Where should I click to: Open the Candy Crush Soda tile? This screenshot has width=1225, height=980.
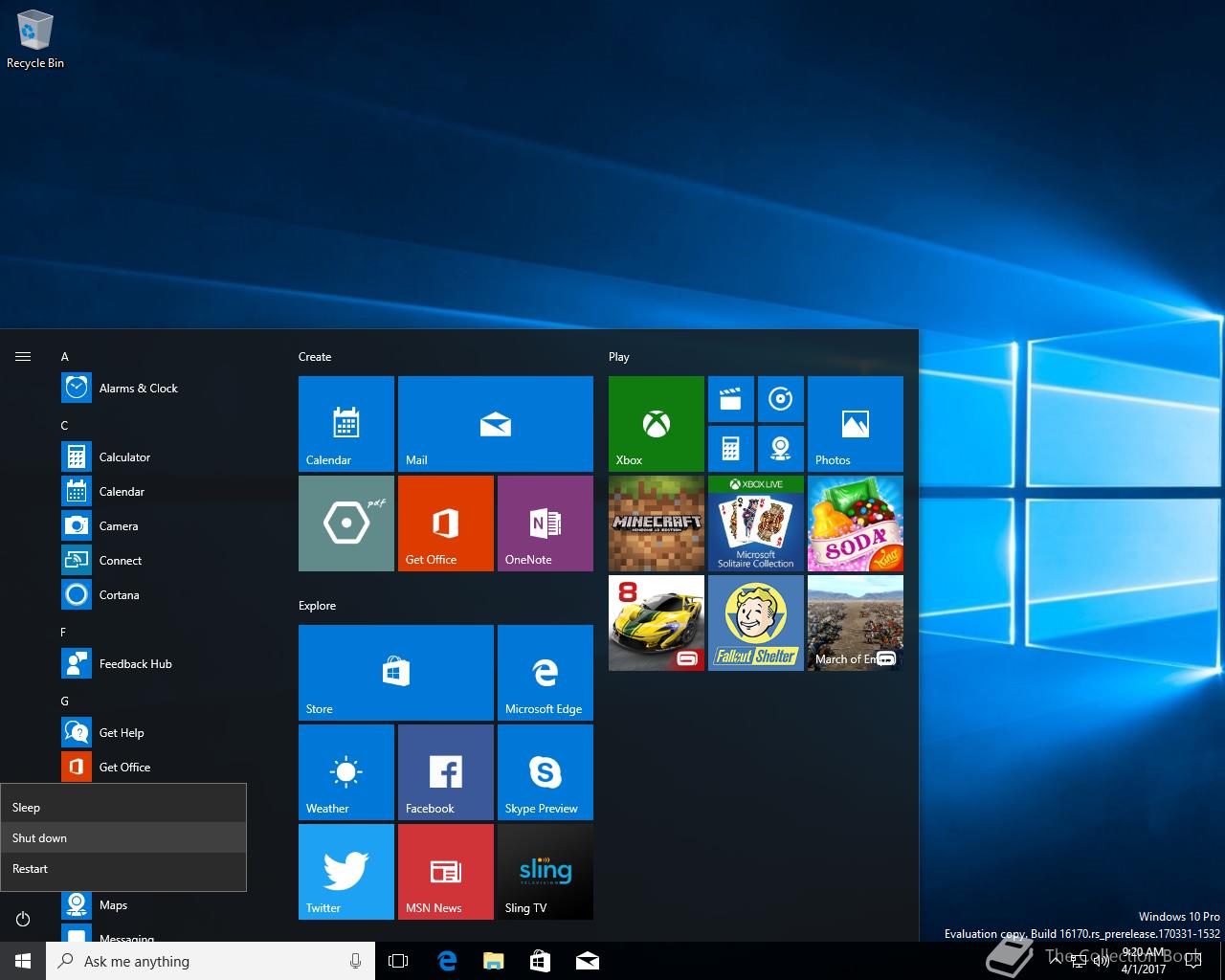[x=856, y=523]
